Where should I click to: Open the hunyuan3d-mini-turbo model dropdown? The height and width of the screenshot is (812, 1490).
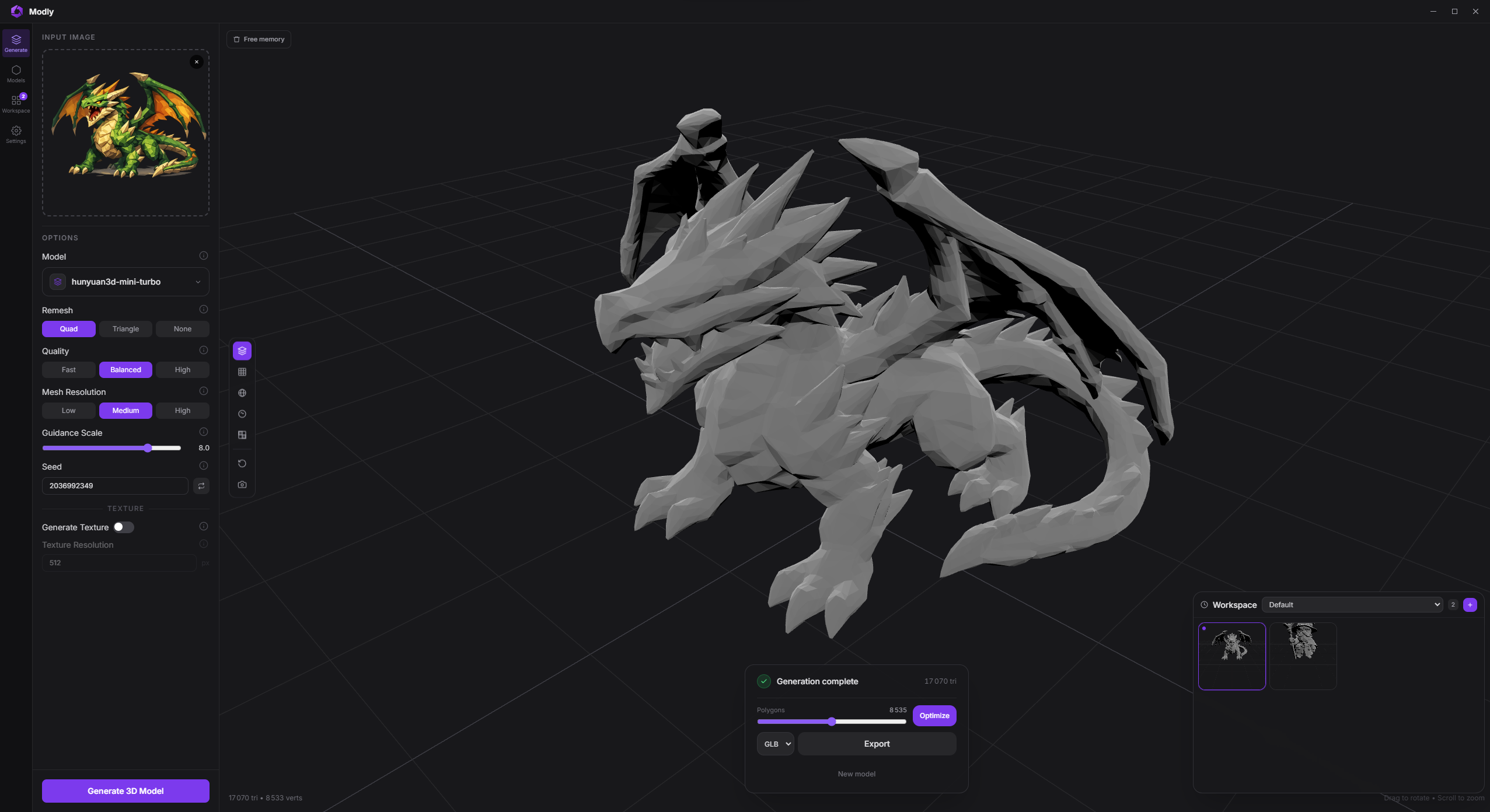pos(125,282)
